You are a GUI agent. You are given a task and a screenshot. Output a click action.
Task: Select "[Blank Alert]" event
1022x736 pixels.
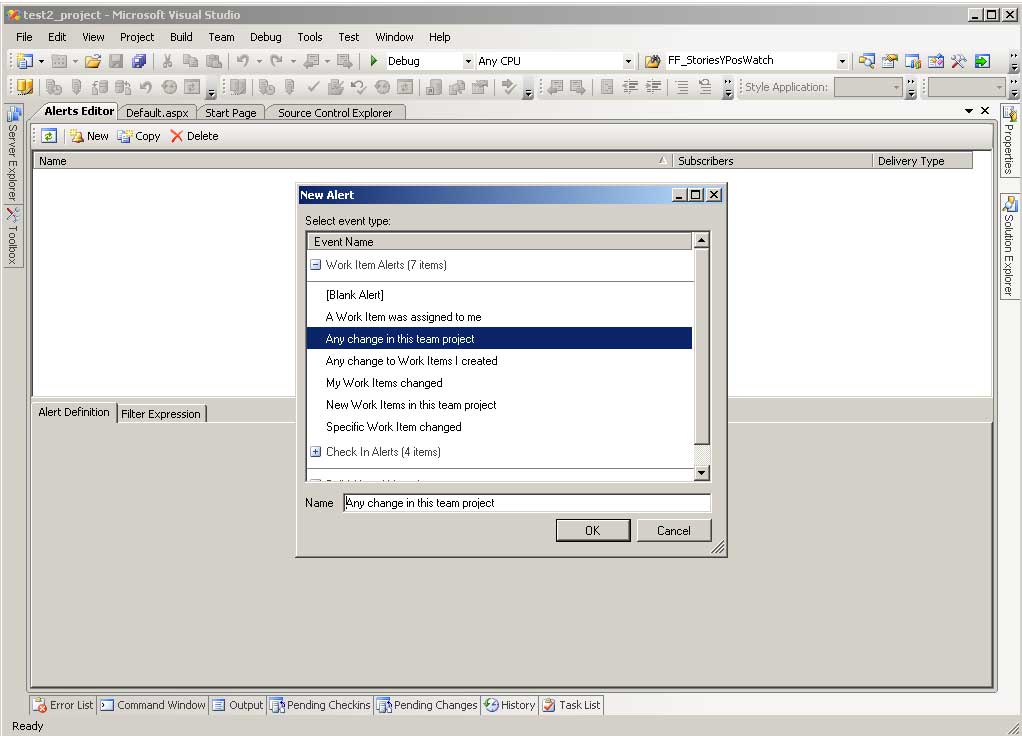[499, 295]
